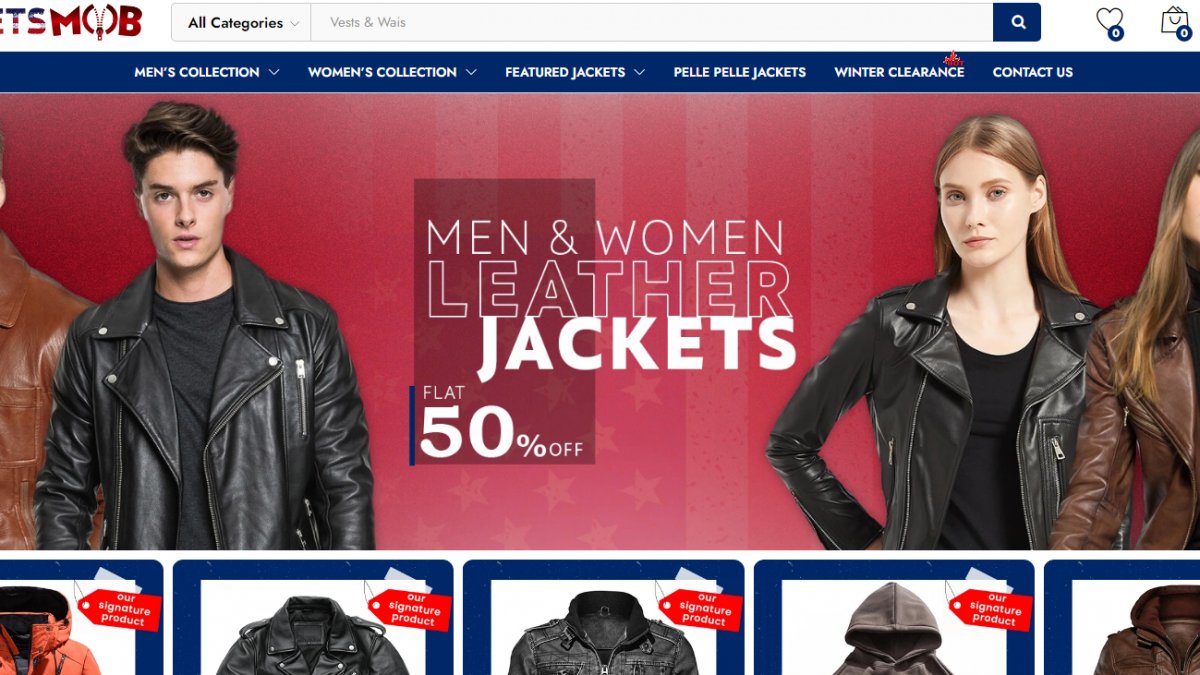Click the JacketsMob site logo

tap(71, 22)
